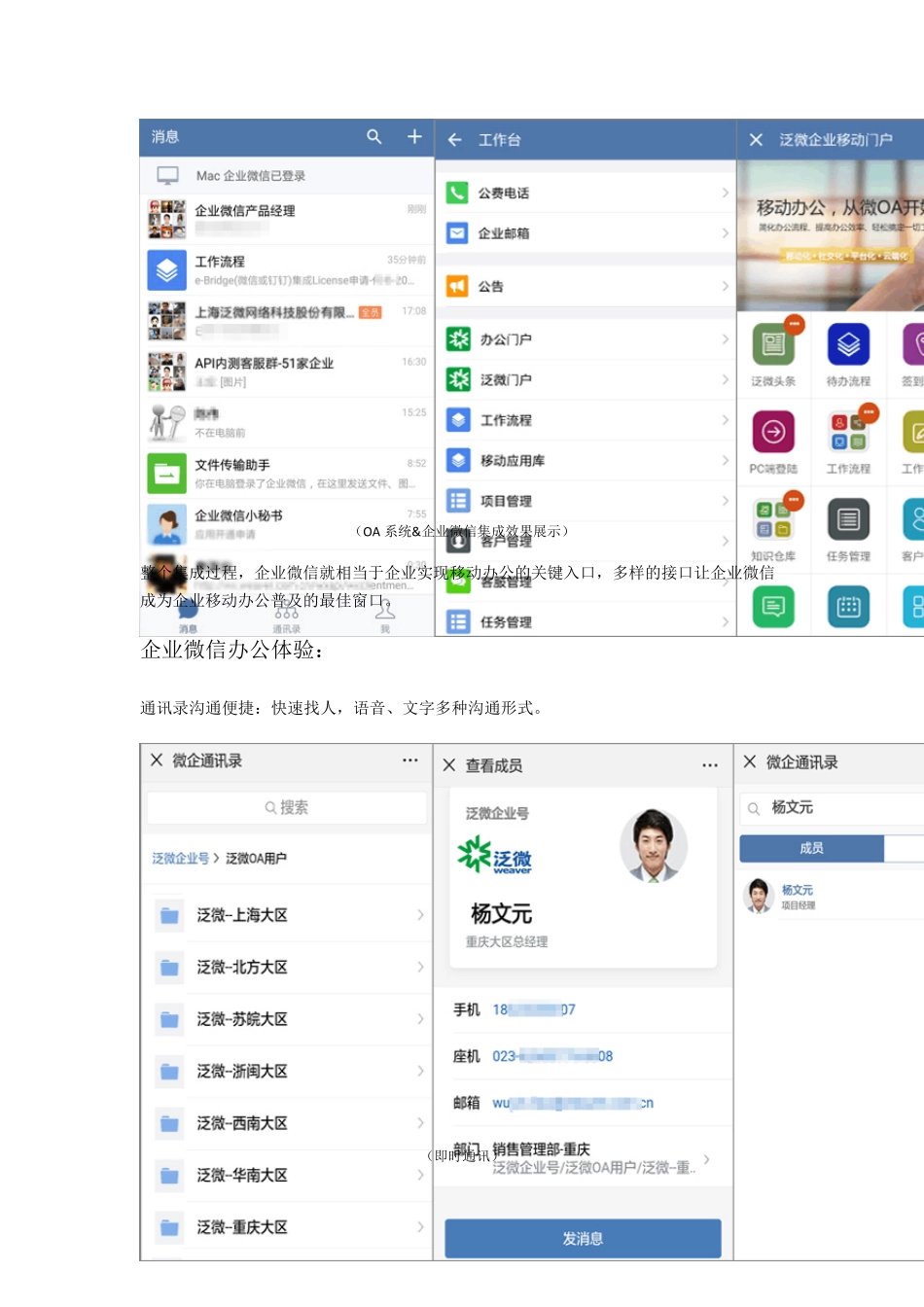Switch to the 我 bottom tab
924x1307 pixels.
click(x=385, y=617)
